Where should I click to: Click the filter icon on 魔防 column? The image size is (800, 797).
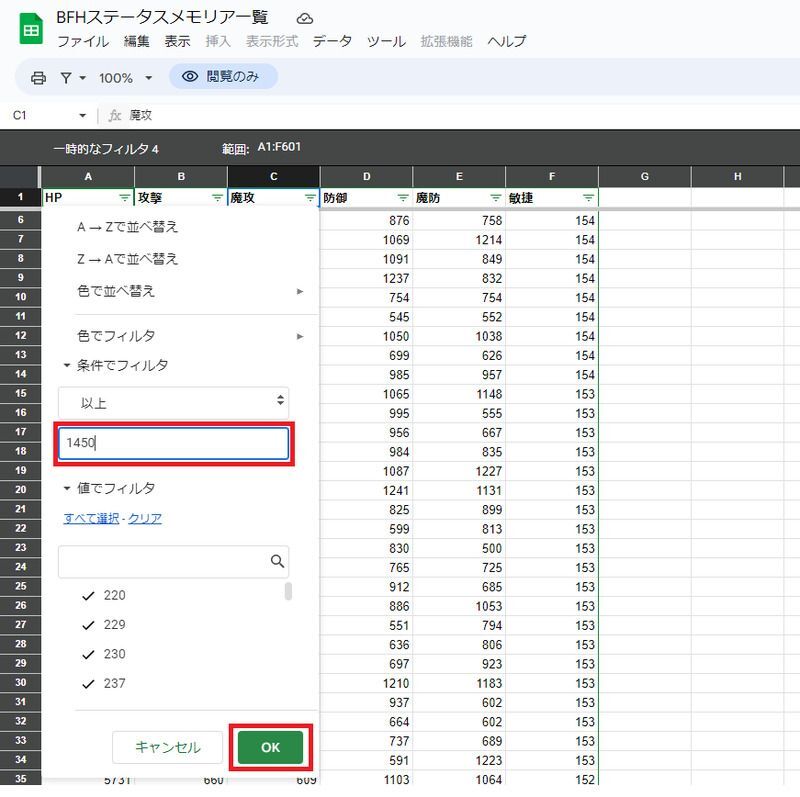pos(496,198)
